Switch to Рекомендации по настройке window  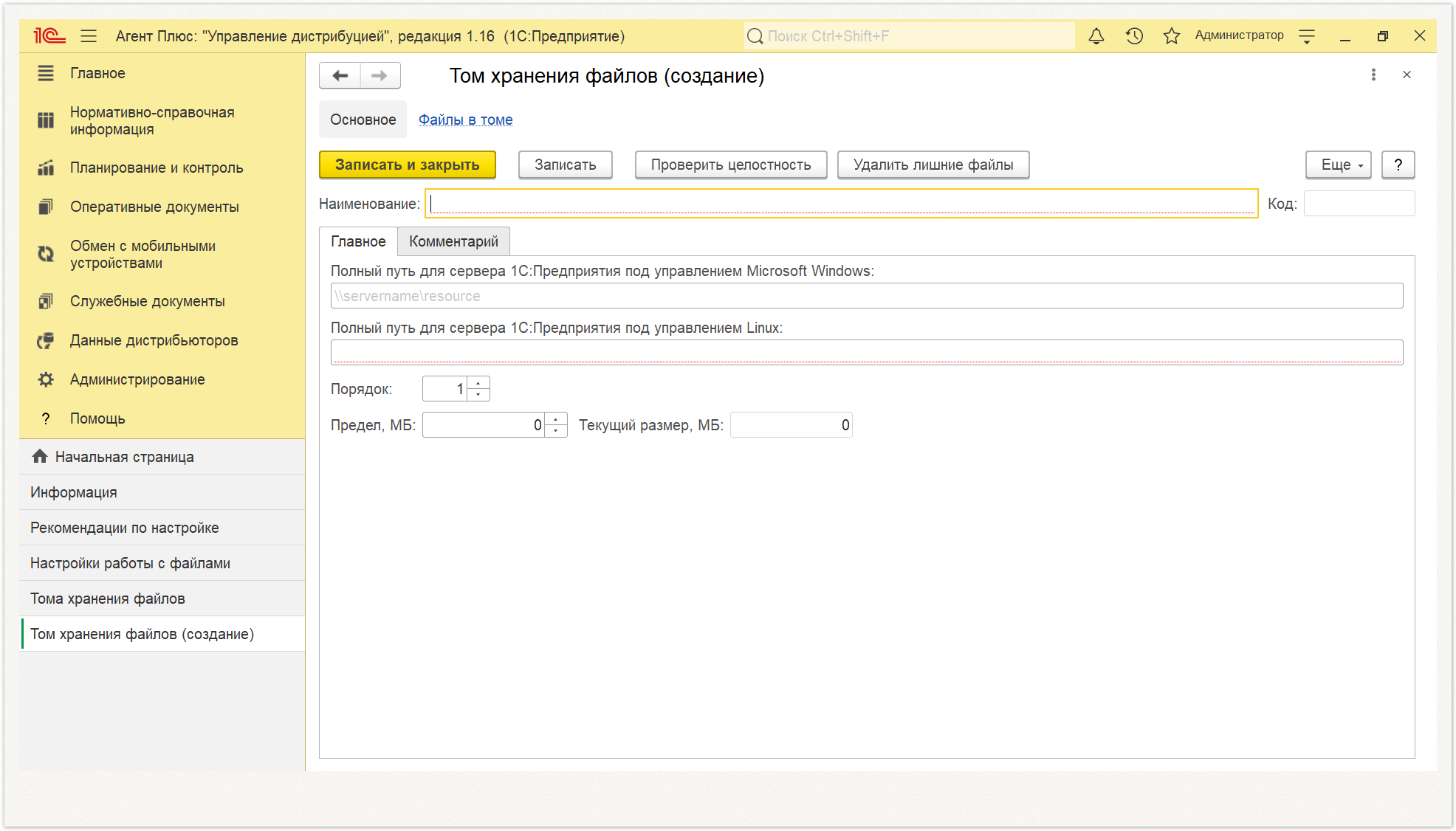(x=162, y=528)
